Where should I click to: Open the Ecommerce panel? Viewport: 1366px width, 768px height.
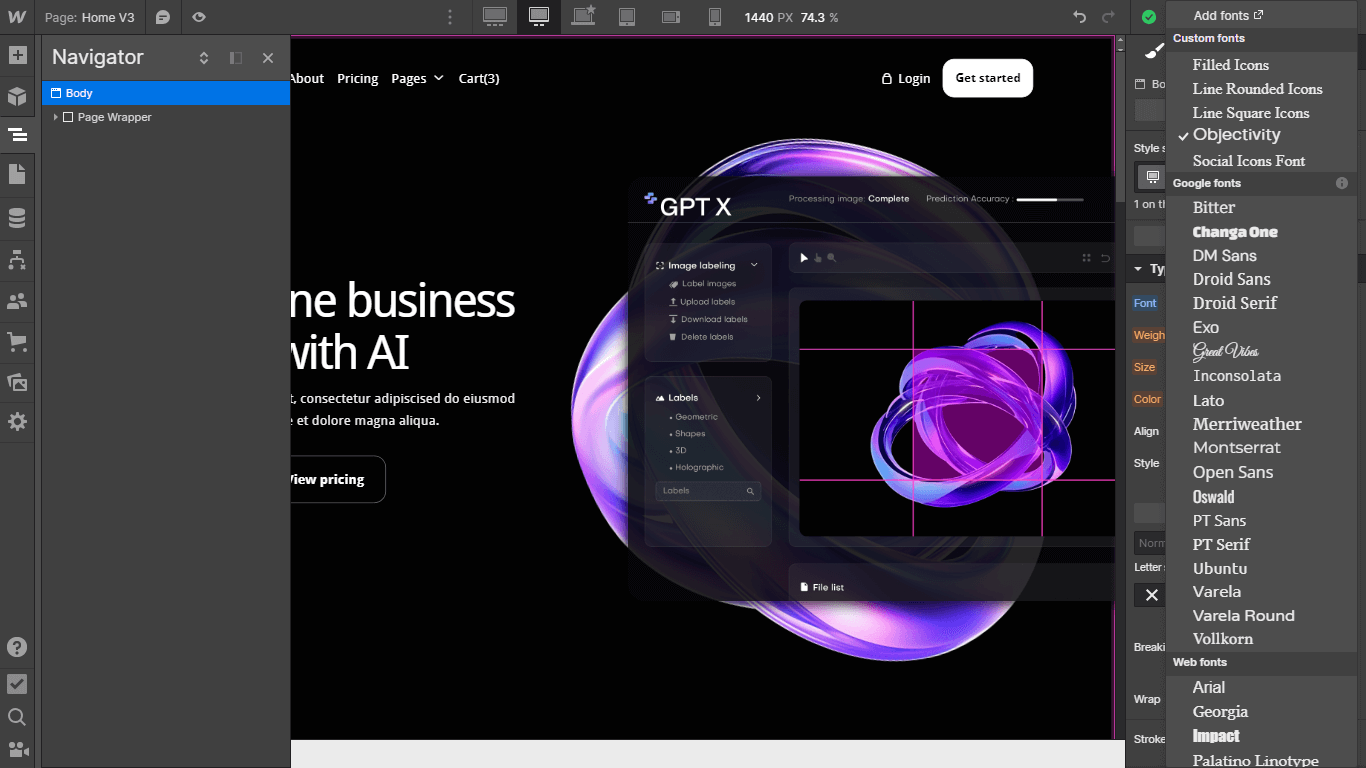[16, 341]
